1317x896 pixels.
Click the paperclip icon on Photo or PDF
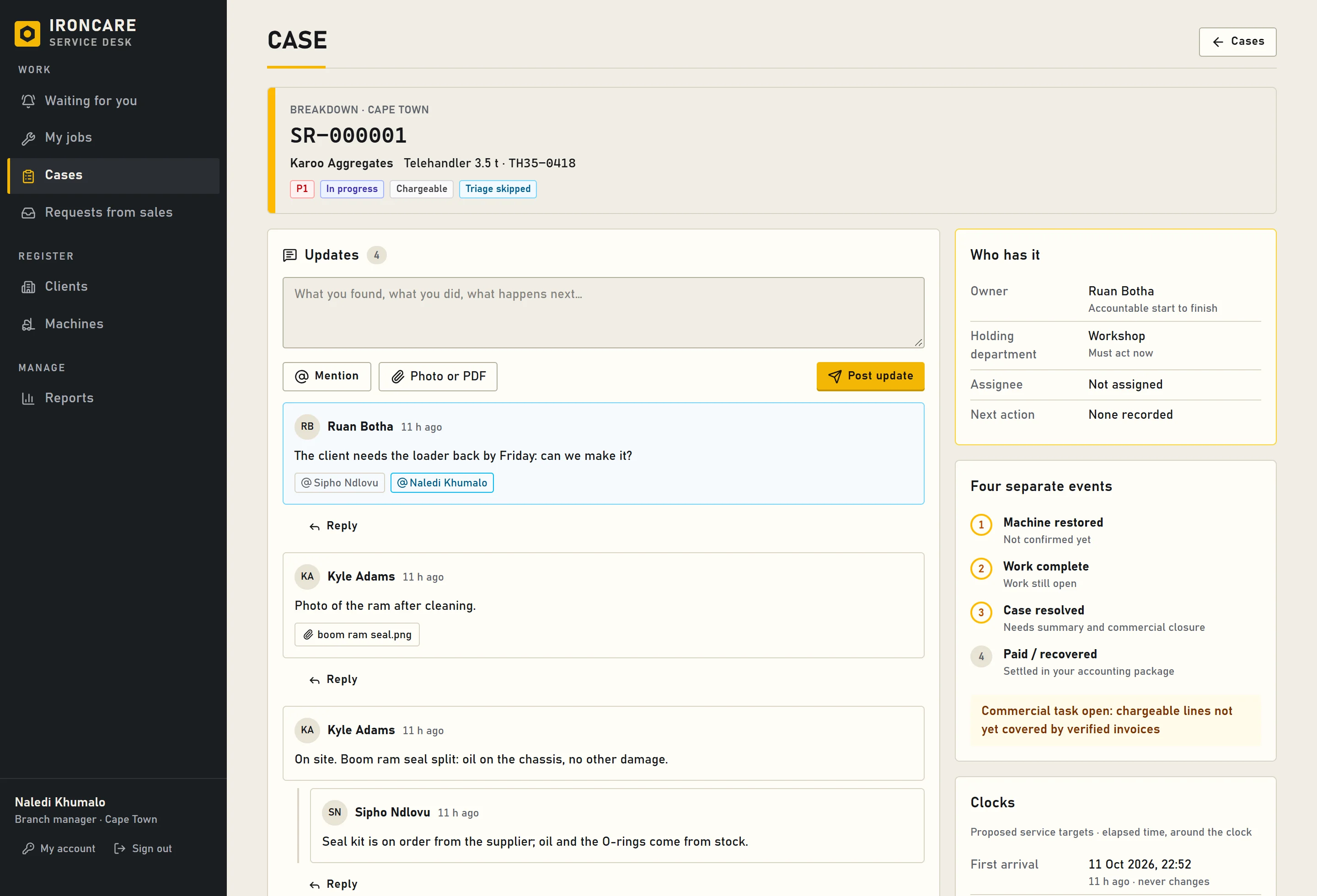(398, 377)
